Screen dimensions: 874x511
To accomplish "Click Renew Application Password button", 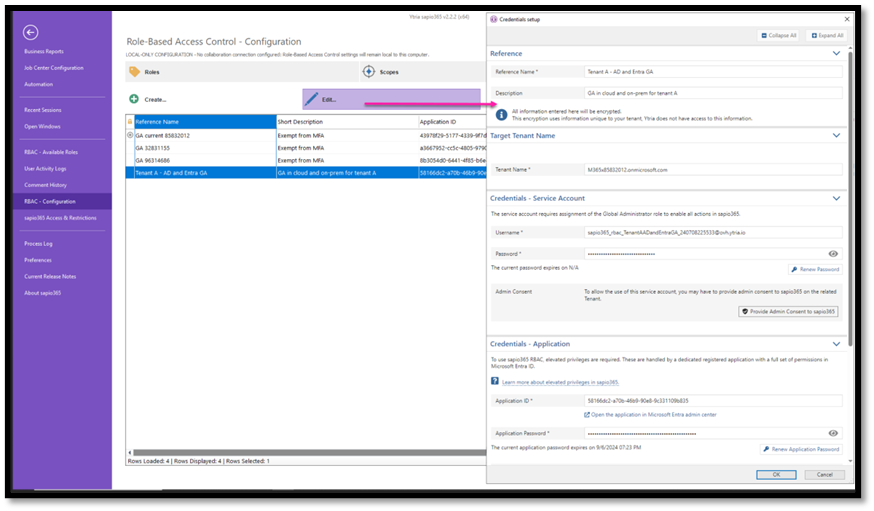I will point(801,449).
